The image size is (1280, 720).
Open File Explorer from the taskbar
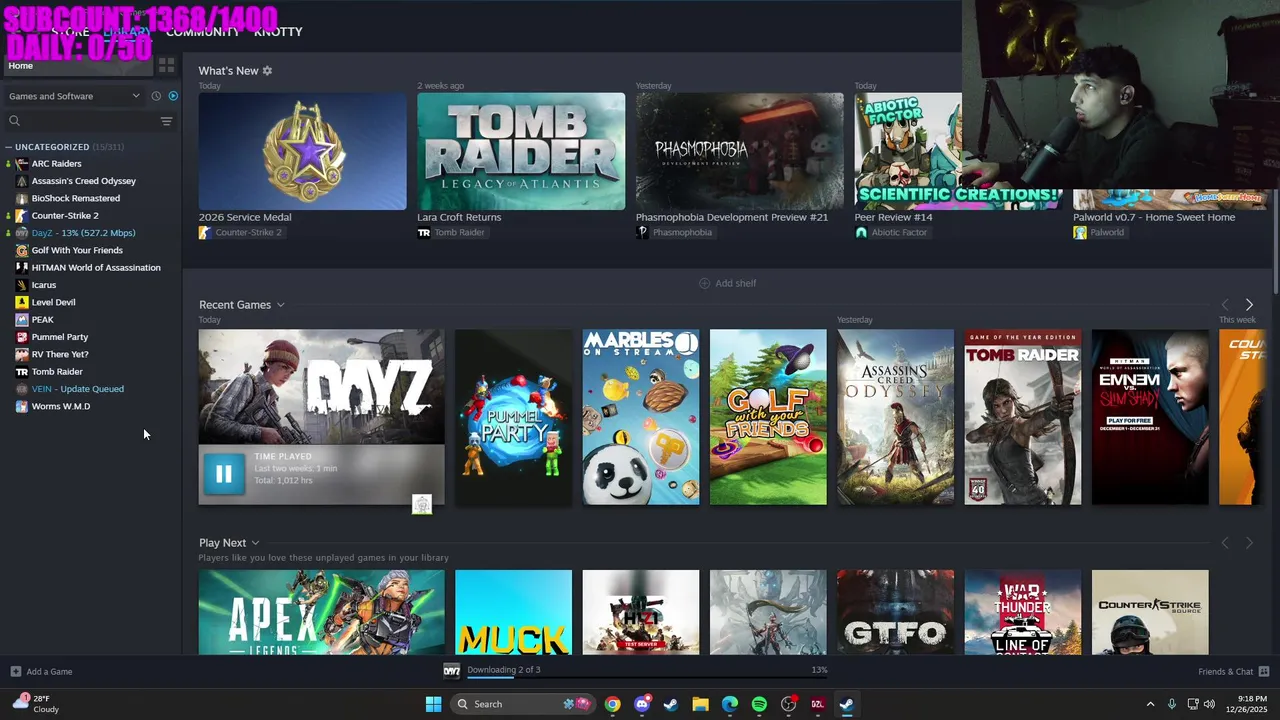(700, 704)
